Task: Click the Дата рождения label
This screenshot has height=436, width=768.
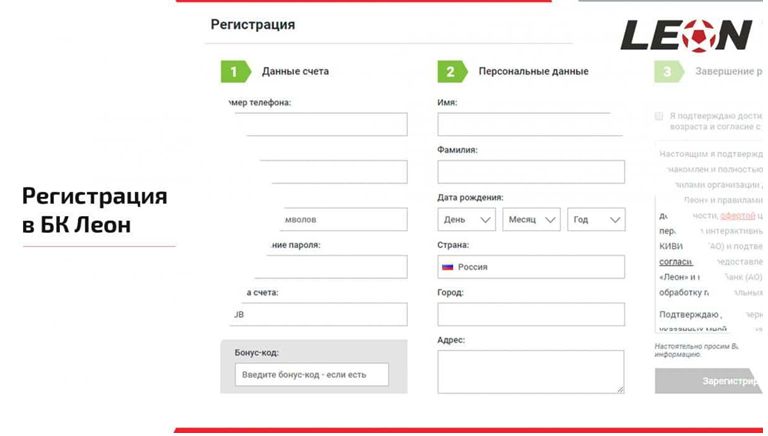Action: [x=470, y=197]
